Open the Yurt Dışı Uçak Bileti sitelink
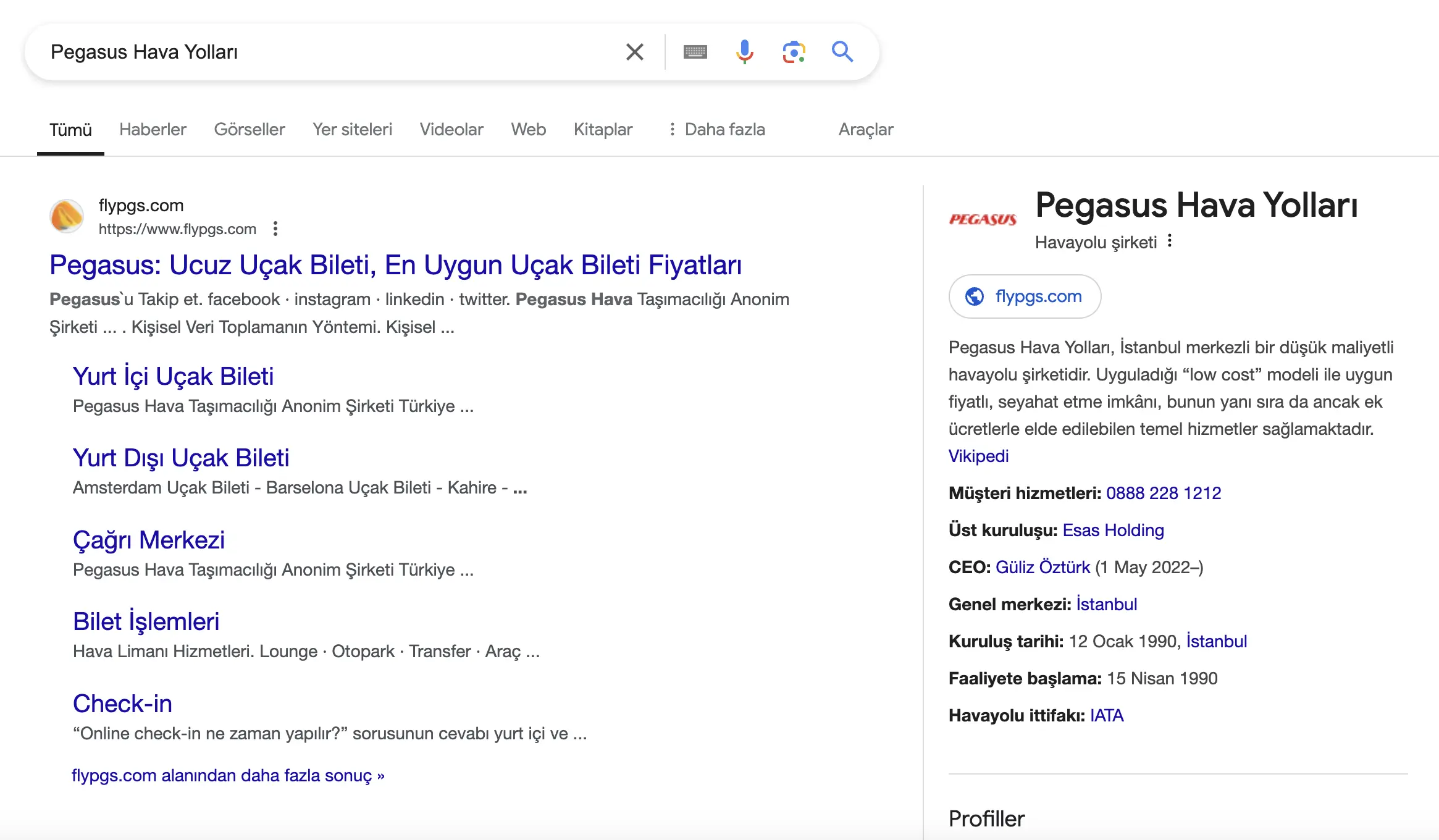This screenshot has width=1439, height=840. 181,458
